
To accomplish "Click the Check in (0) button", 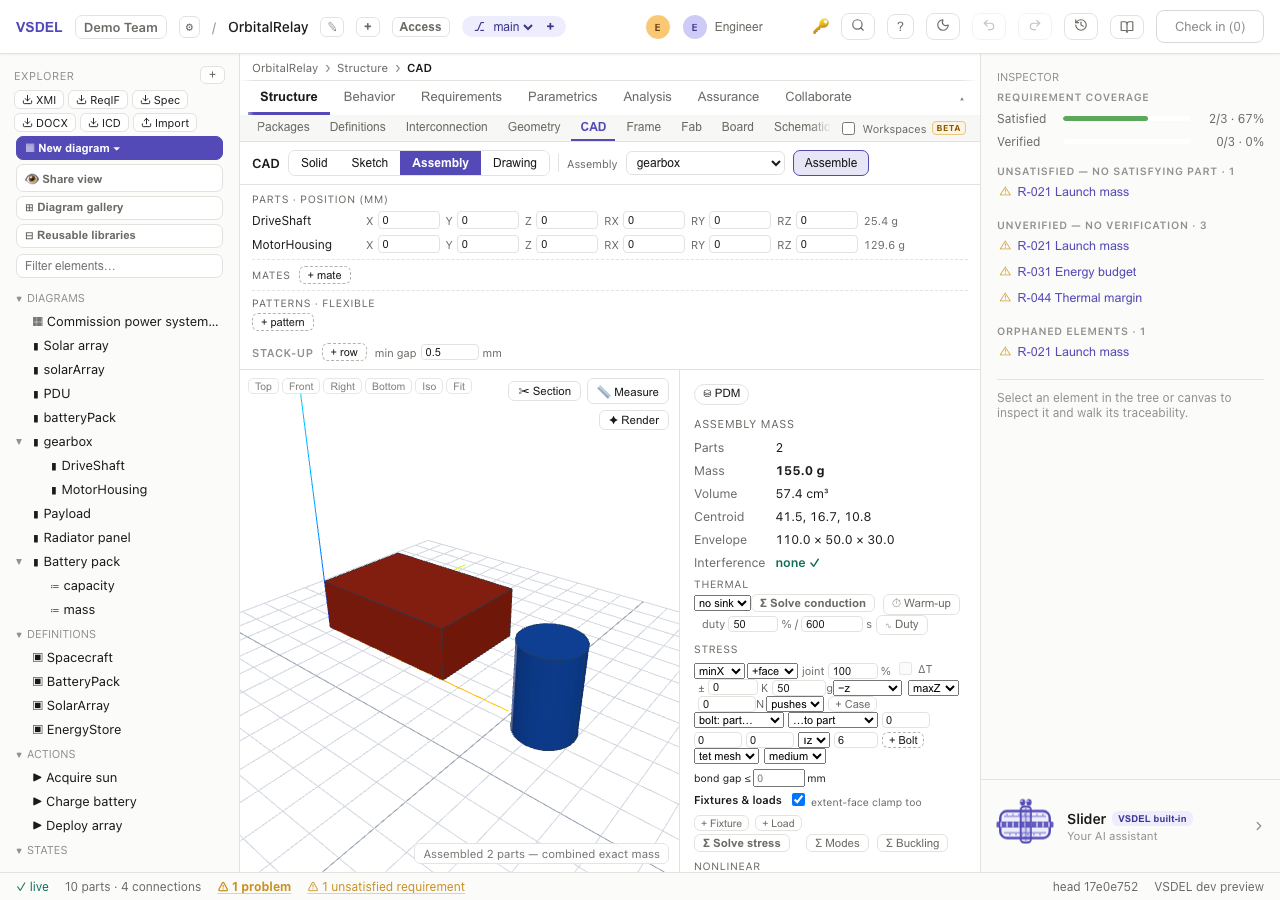I will [1210, 27].
